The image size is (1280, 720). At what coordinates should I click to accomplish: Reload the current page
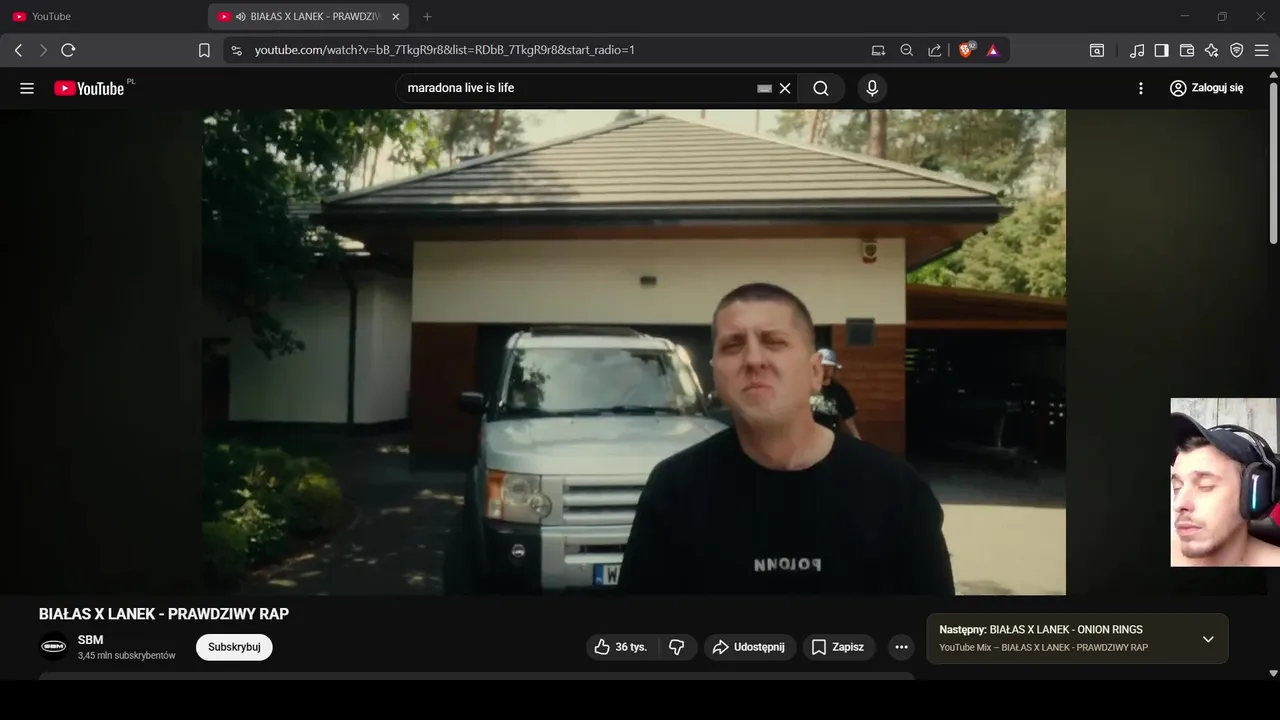click(x=68, y=50)
